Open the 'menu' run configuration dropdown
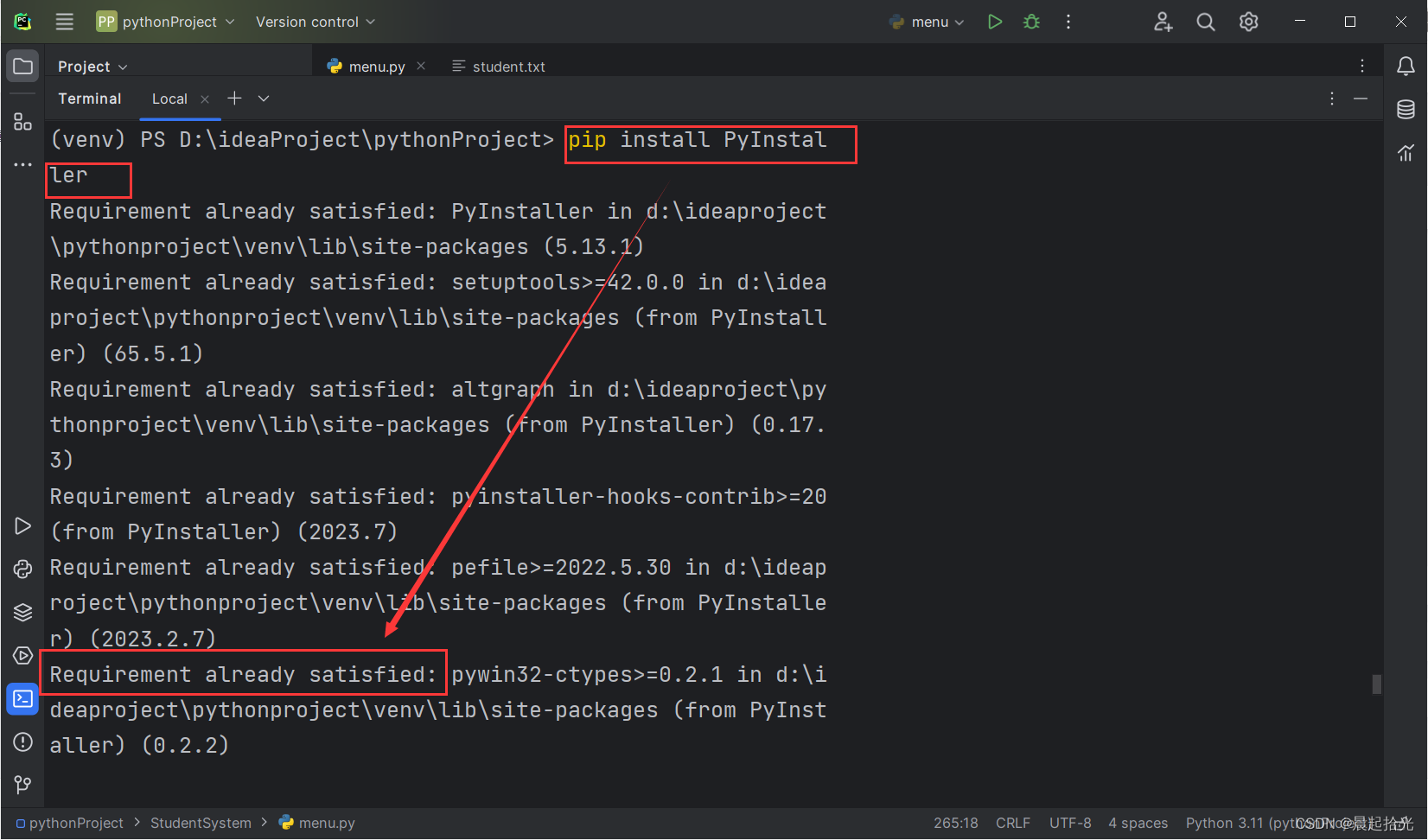This screenshot has height=840, width=1428. click(x=927, y=22)
